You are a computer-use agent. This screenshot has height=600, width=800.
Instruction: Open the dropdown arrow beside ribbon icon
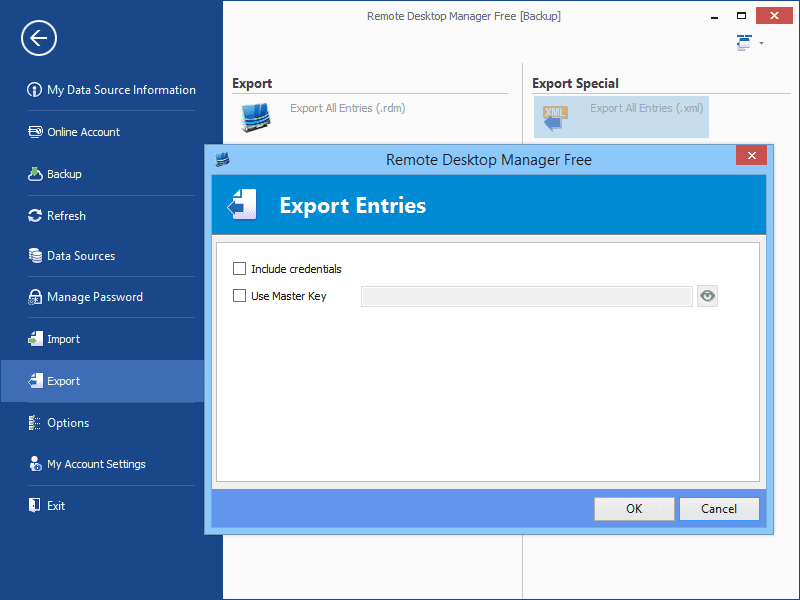[761, 43]
